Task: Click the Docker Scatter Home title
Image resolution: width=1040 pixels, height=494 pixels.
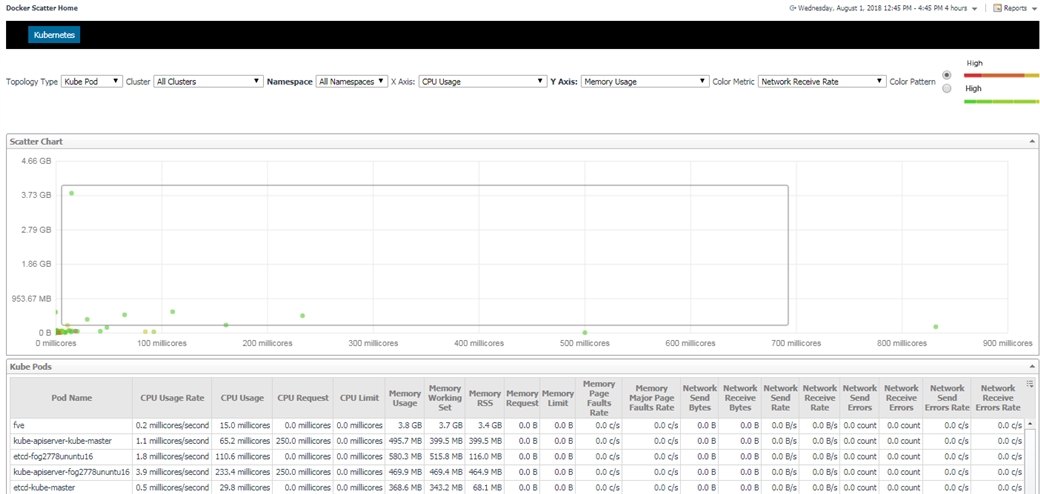Action: point(42,9)
